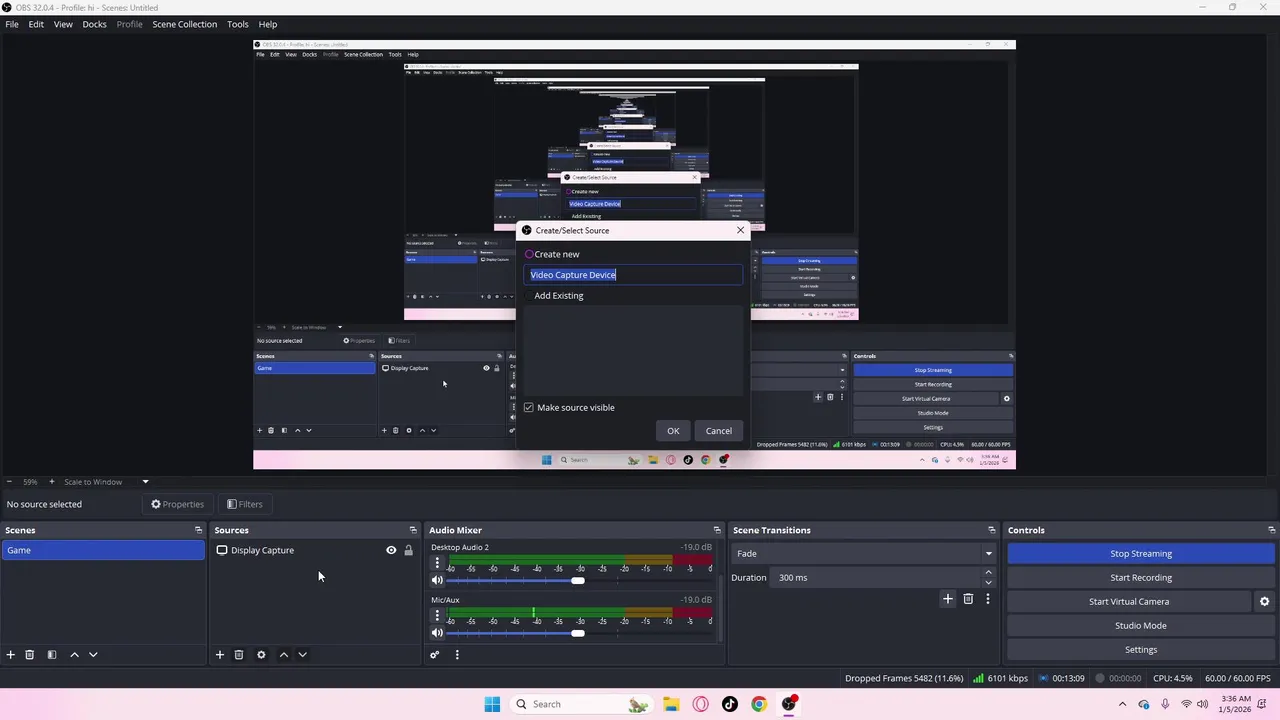Open source properties via the Sources gear icon

[x=261, y=655]
